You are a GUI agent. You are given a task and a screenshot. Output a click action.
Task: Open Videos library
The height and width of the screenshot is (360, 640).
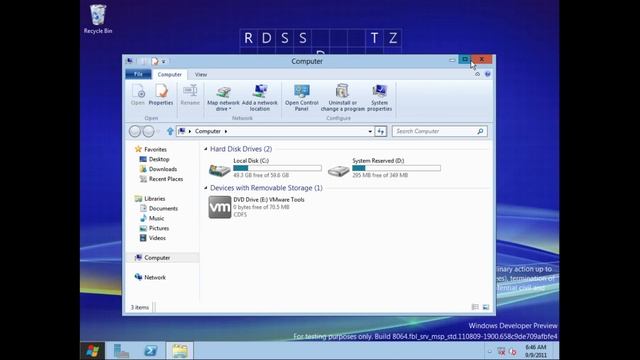click(x=152, y=238)
